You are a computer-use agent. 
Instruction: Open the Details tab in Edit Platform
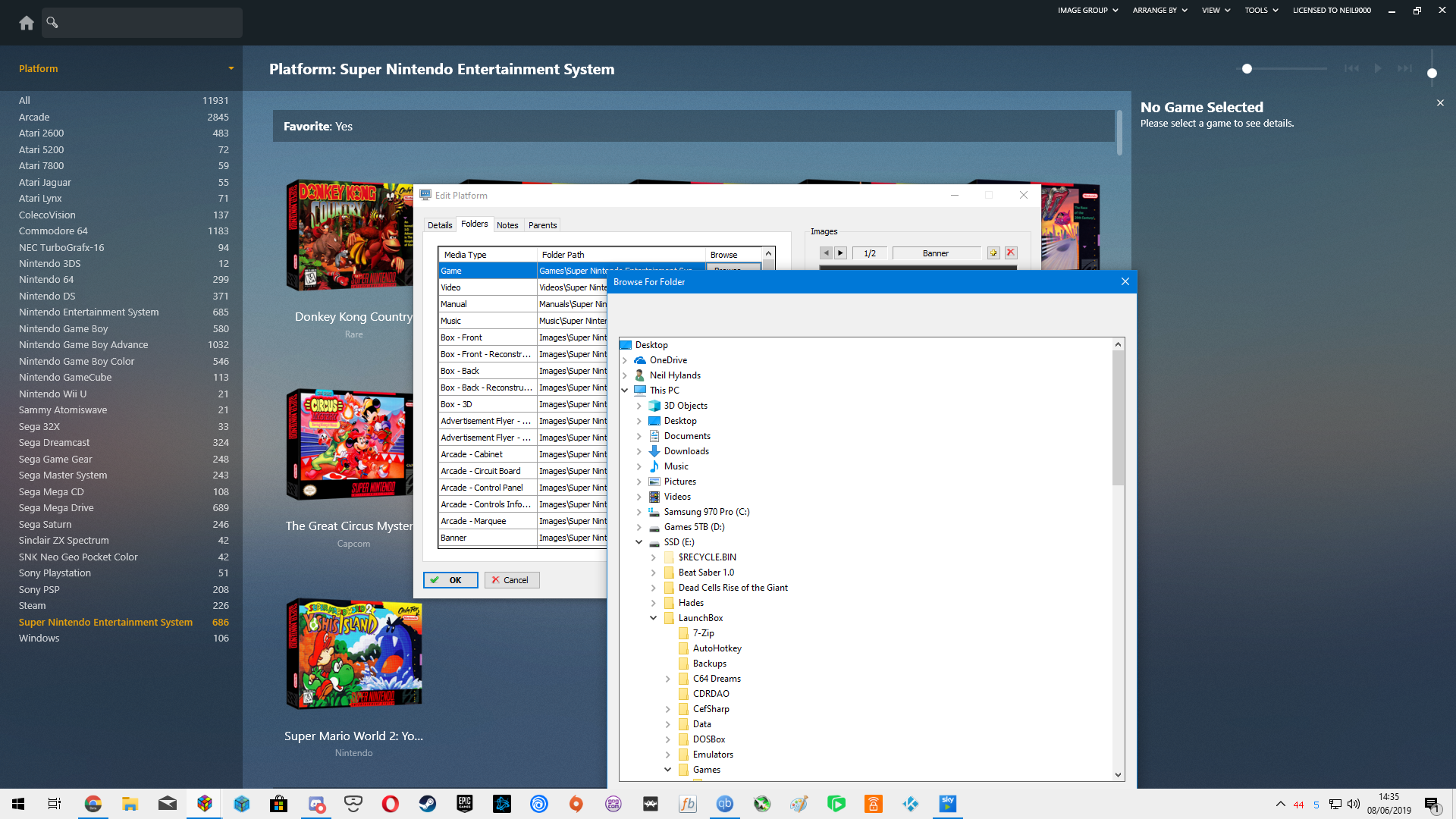click(x=440, y=225)
